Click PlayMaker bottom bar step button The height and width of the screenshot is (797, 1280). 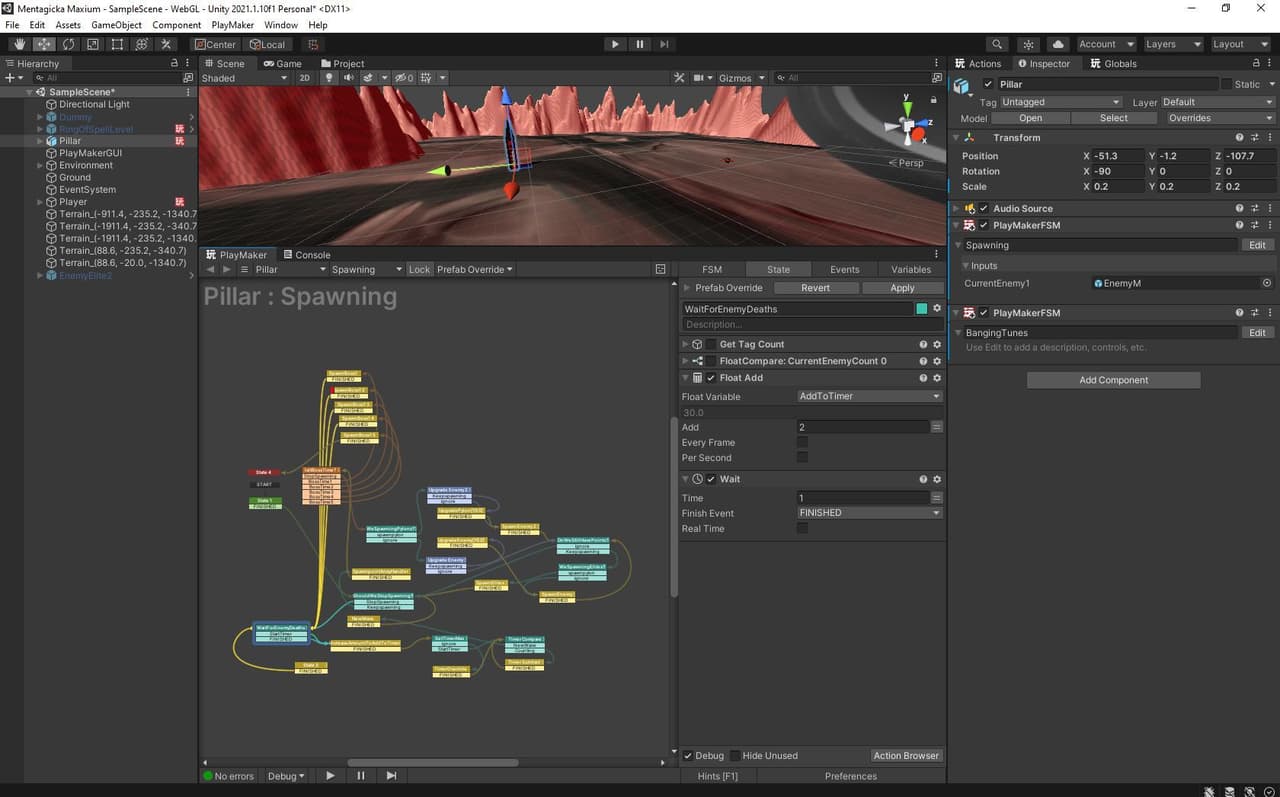[391, 776]
